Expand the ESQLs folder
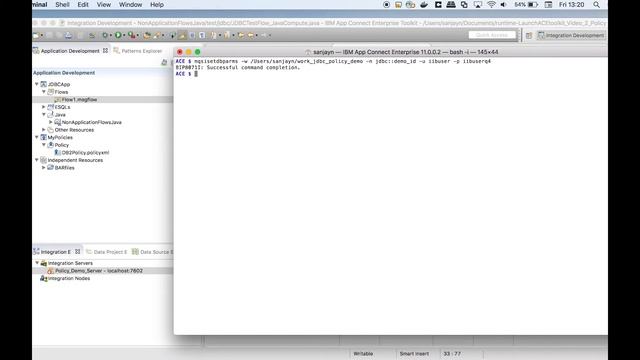Image resolution: width=640 pixels, height=360 pixels. click(x=44, y=107)
